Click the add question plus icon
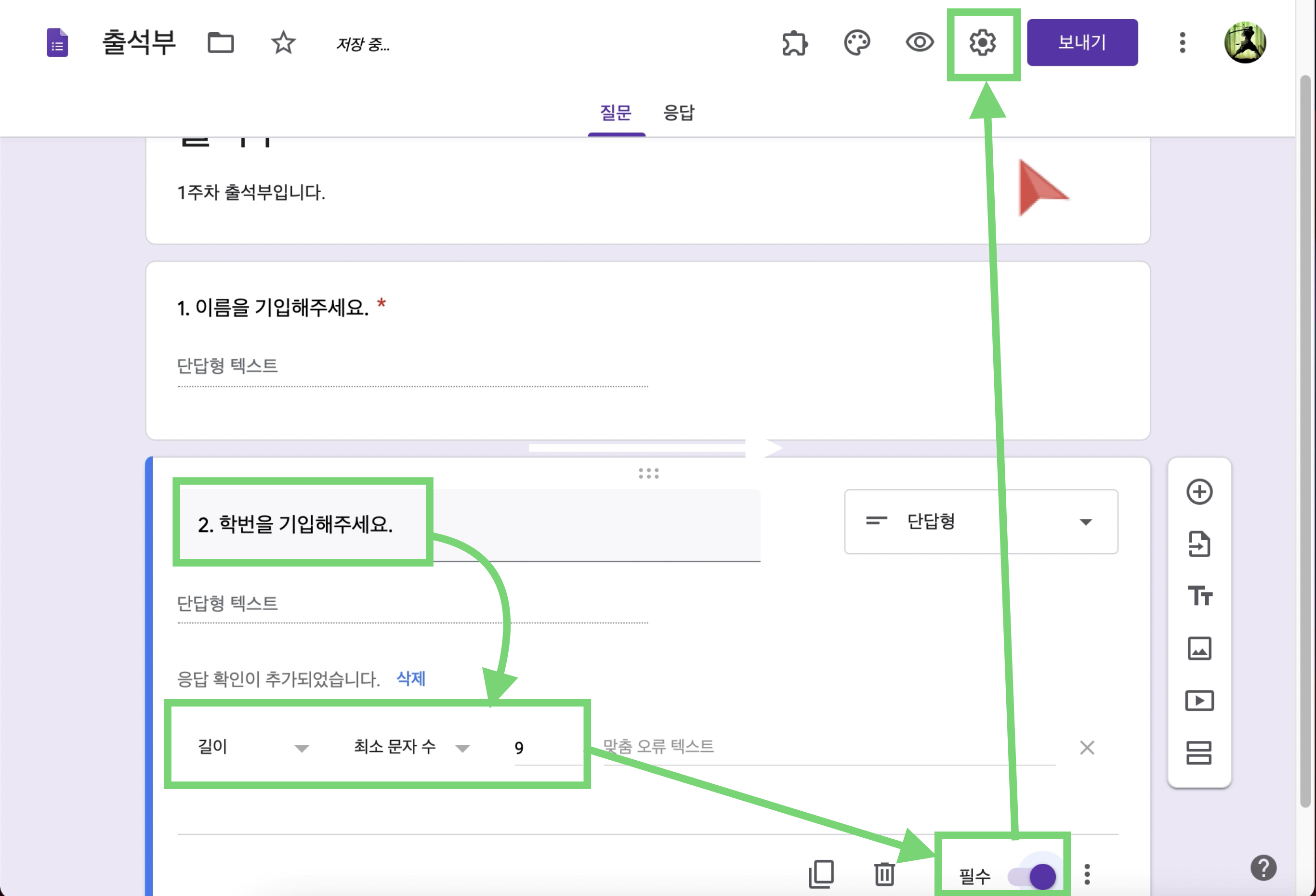The width and height of the screenshot is (1316, 896). pyautogui.click(x=1199, y=491)
